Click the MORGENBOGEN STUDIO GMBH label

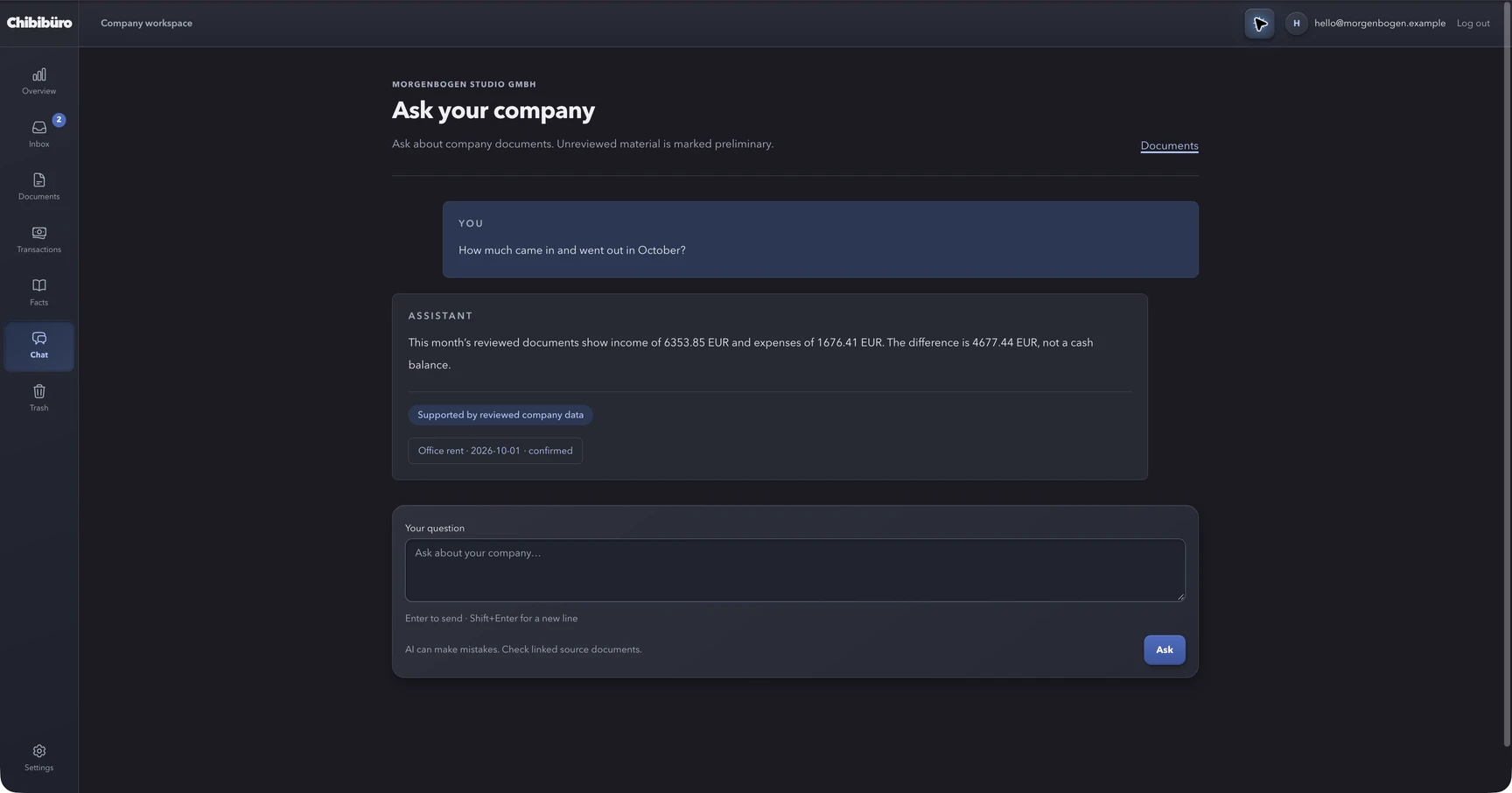(x=464, y=84)
